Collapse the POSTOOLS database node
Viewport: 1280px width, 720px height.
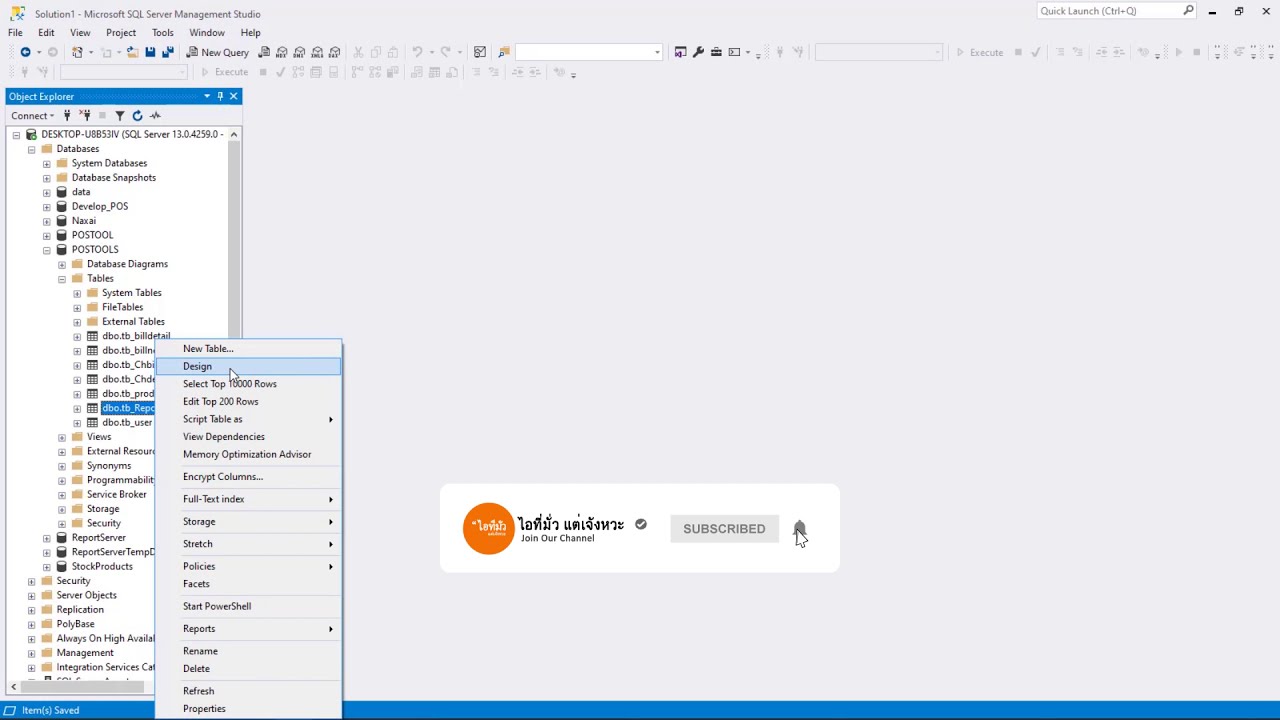coord(47,250)
